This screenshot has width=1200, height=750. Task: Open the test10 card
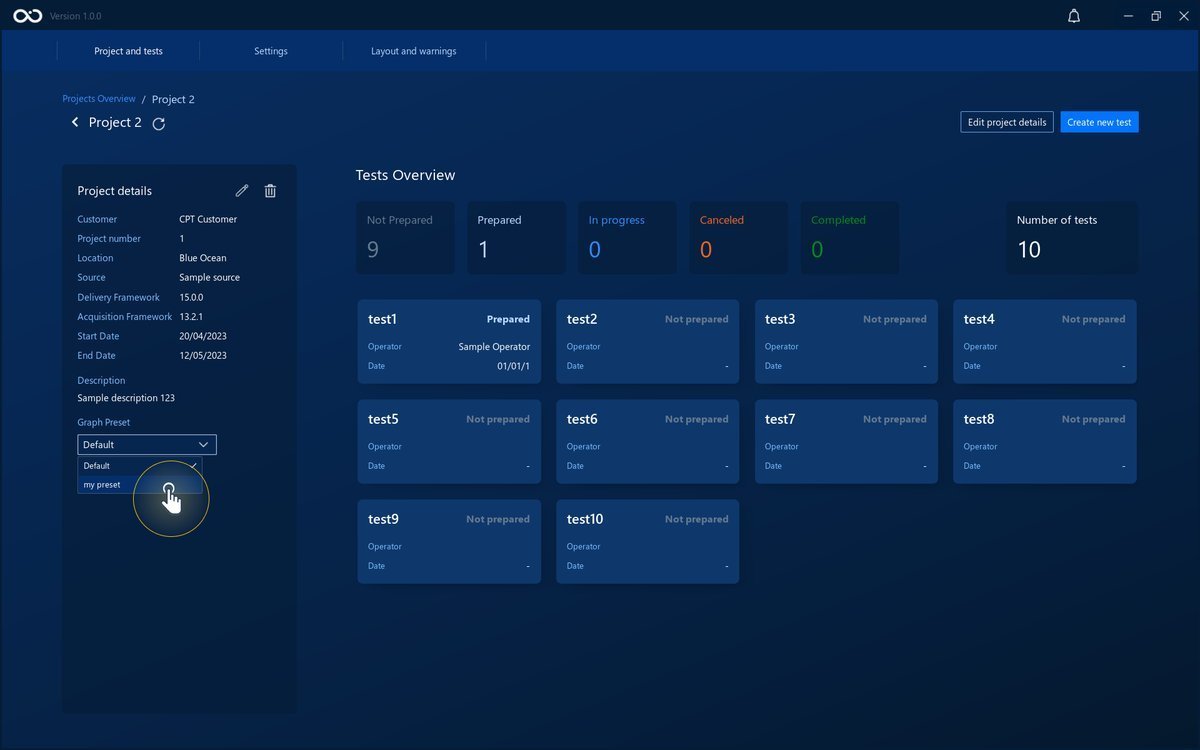tap(648, 541)
